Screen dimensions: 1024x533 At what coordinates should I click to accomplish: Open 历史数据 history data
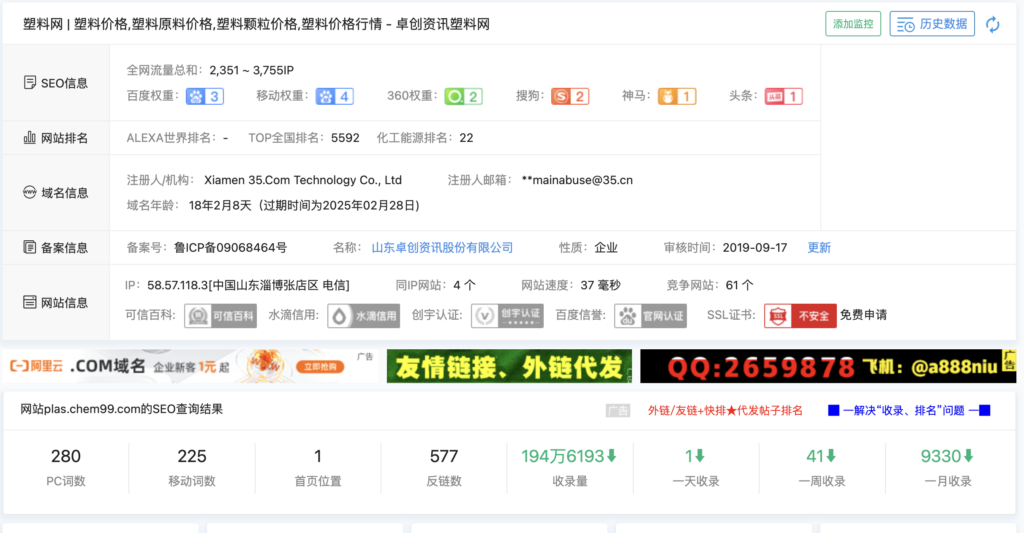point(932,24)
